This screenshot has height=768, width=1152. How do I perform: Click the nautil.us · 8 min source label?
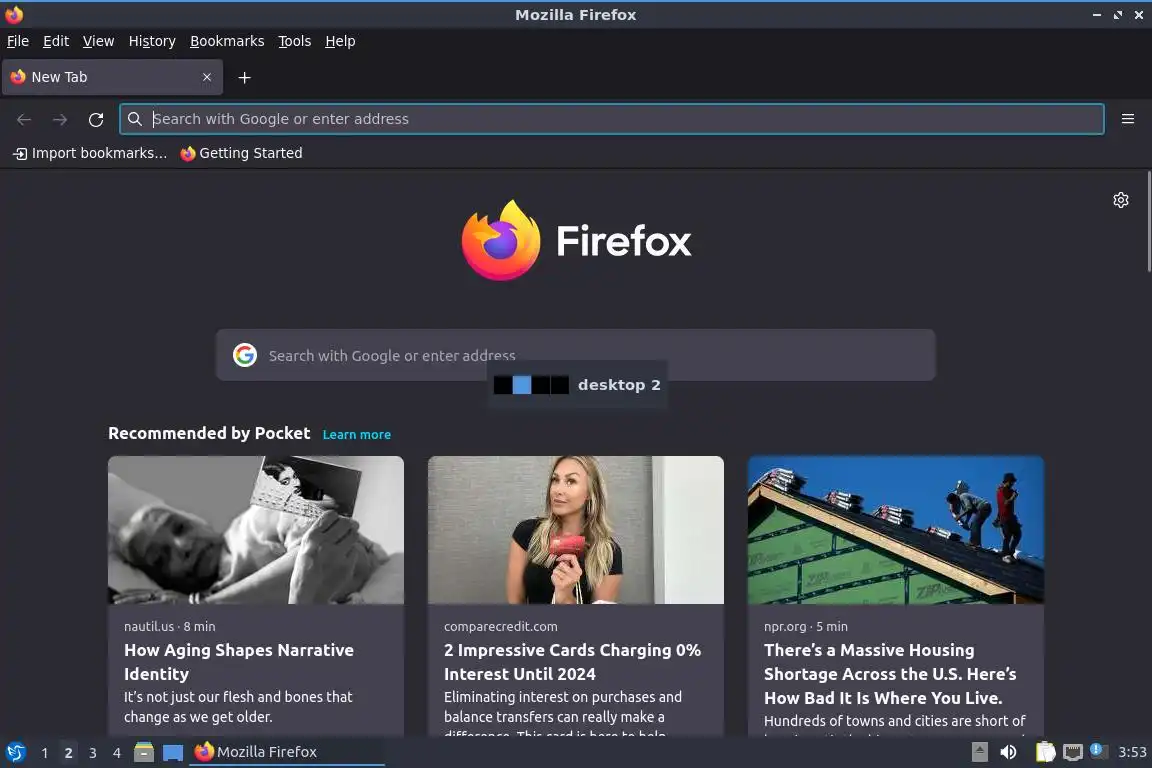[x=170, y=626]
